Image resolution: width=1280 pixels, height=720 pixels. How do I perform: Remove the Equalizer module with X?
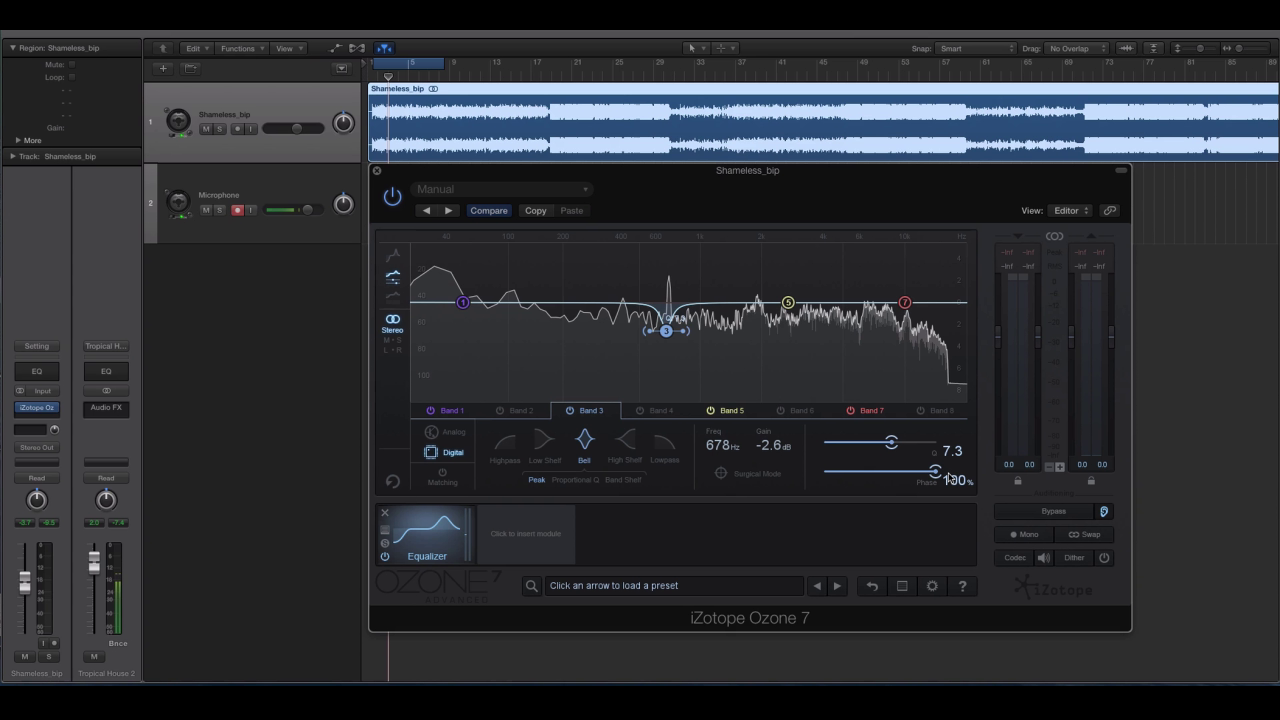click(x=384, y=513)
